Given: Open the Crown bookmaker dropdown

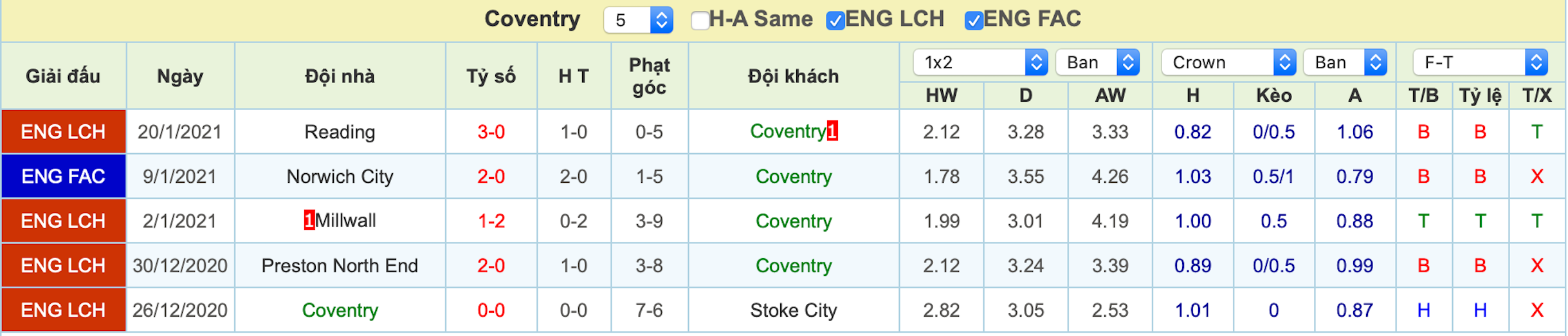Looking at the screenshot, I should click(1228, 62).
